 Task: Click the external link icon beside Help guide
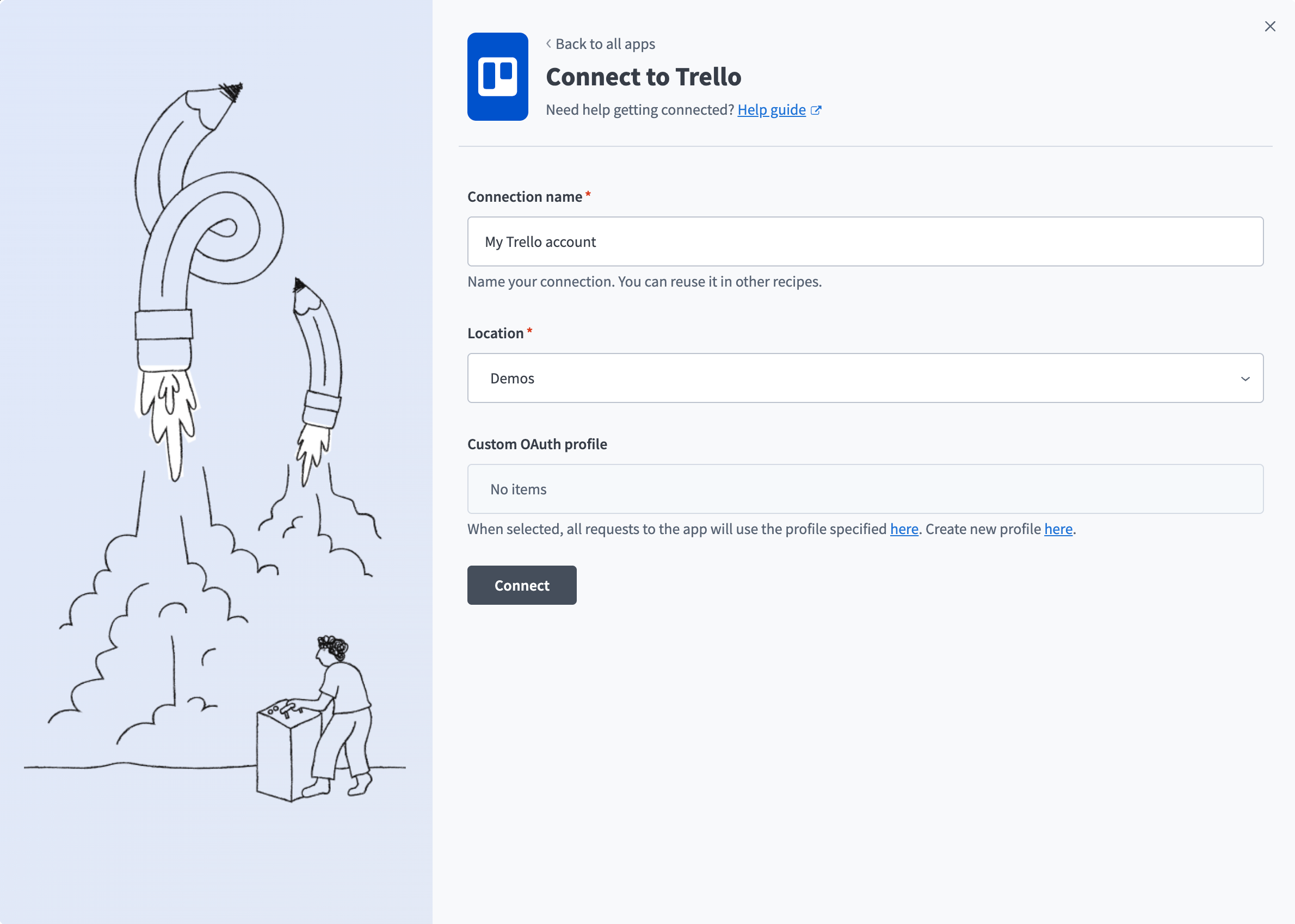point(816,110)
